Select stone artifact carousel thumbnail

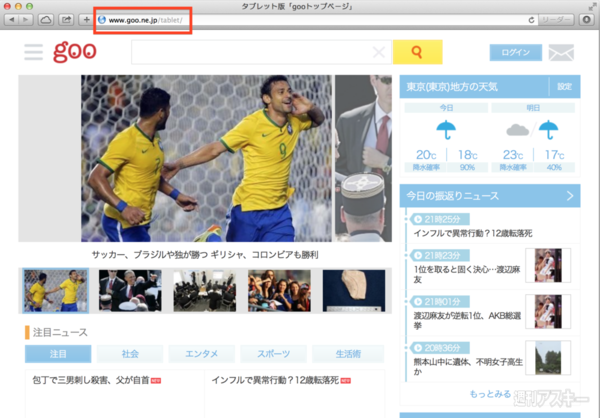tap(354, 291)
